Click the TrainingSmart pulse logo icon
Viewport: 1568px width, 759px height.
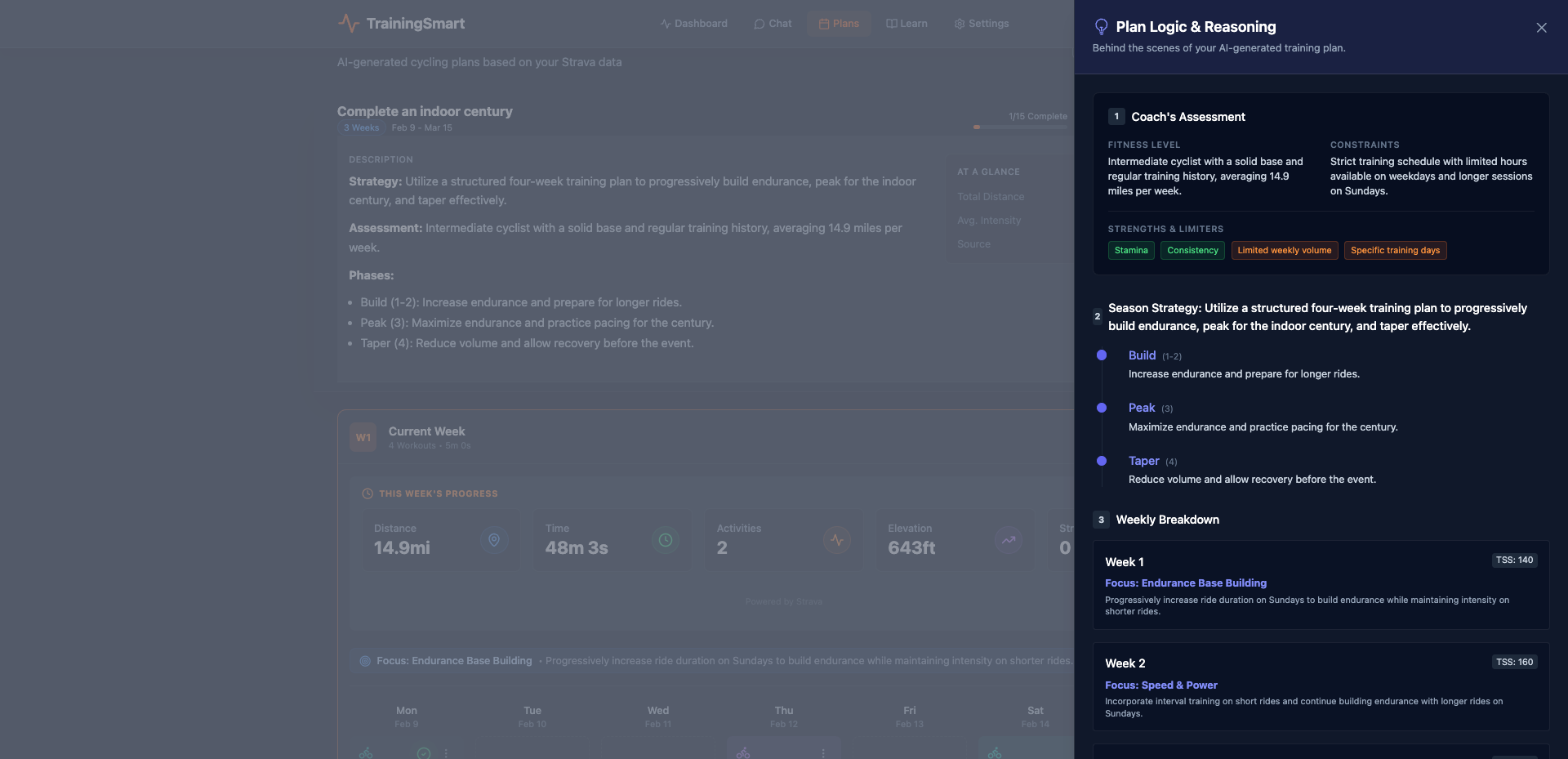[x=349, y=24]
